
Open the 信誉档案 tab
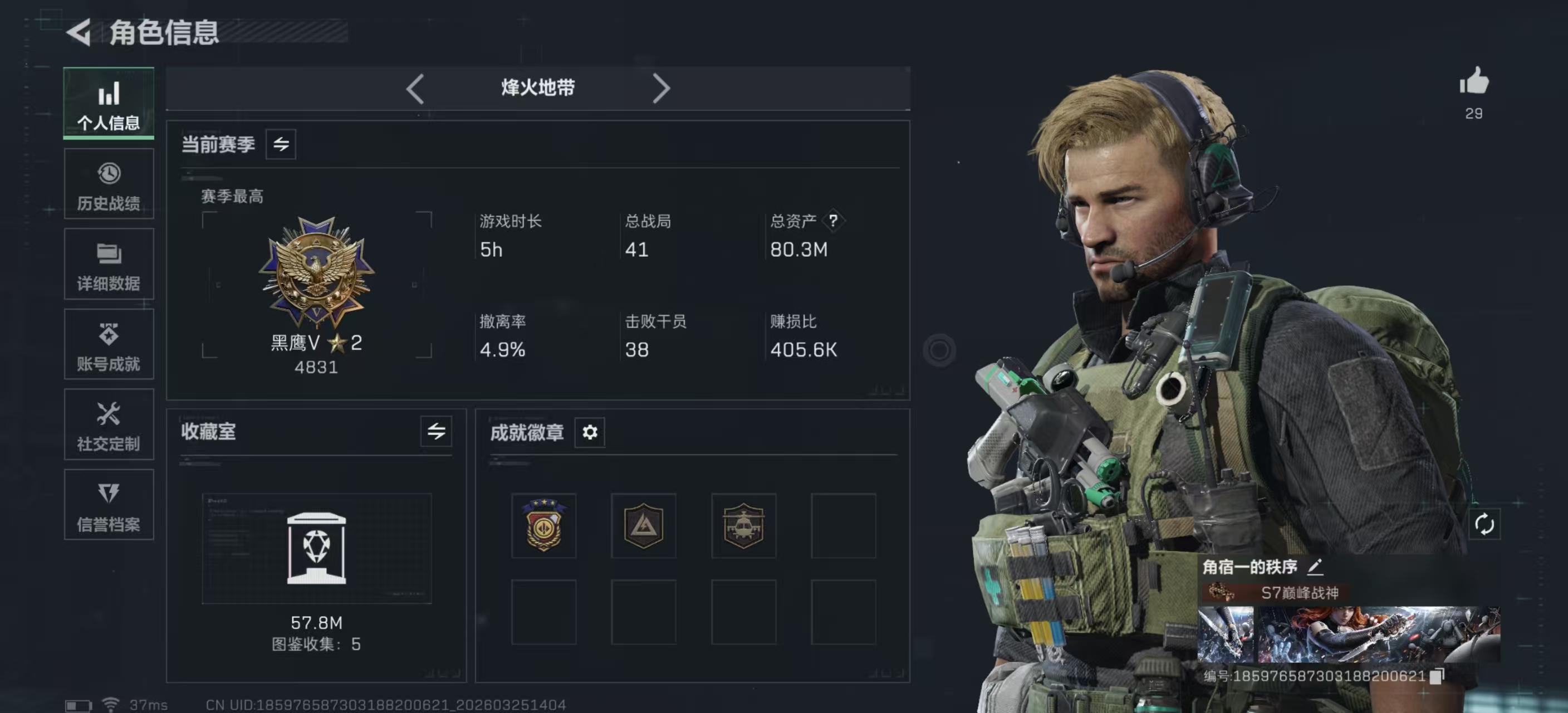109,505
